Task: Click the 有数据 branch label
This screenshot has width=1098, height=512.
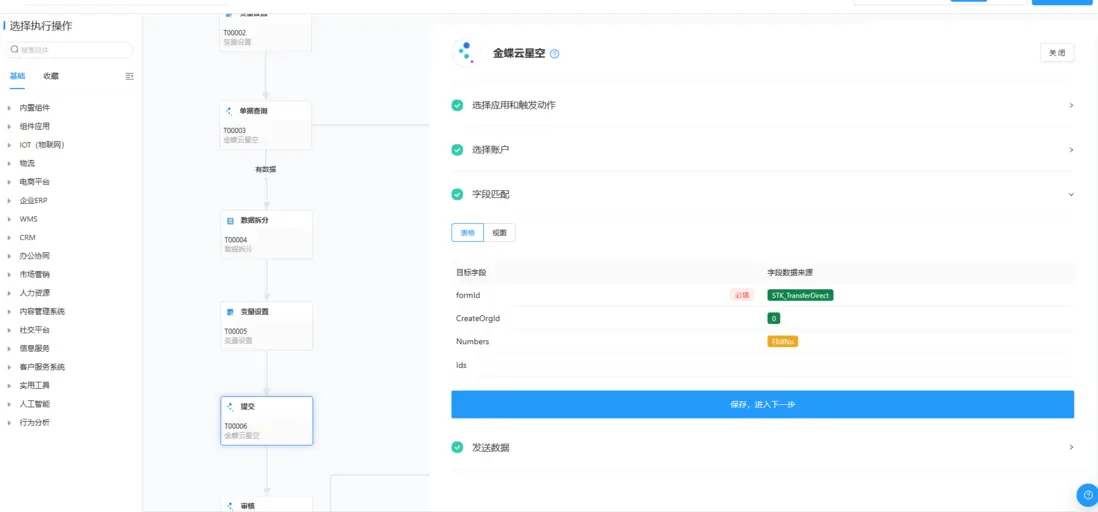Action: pos(265,169)
